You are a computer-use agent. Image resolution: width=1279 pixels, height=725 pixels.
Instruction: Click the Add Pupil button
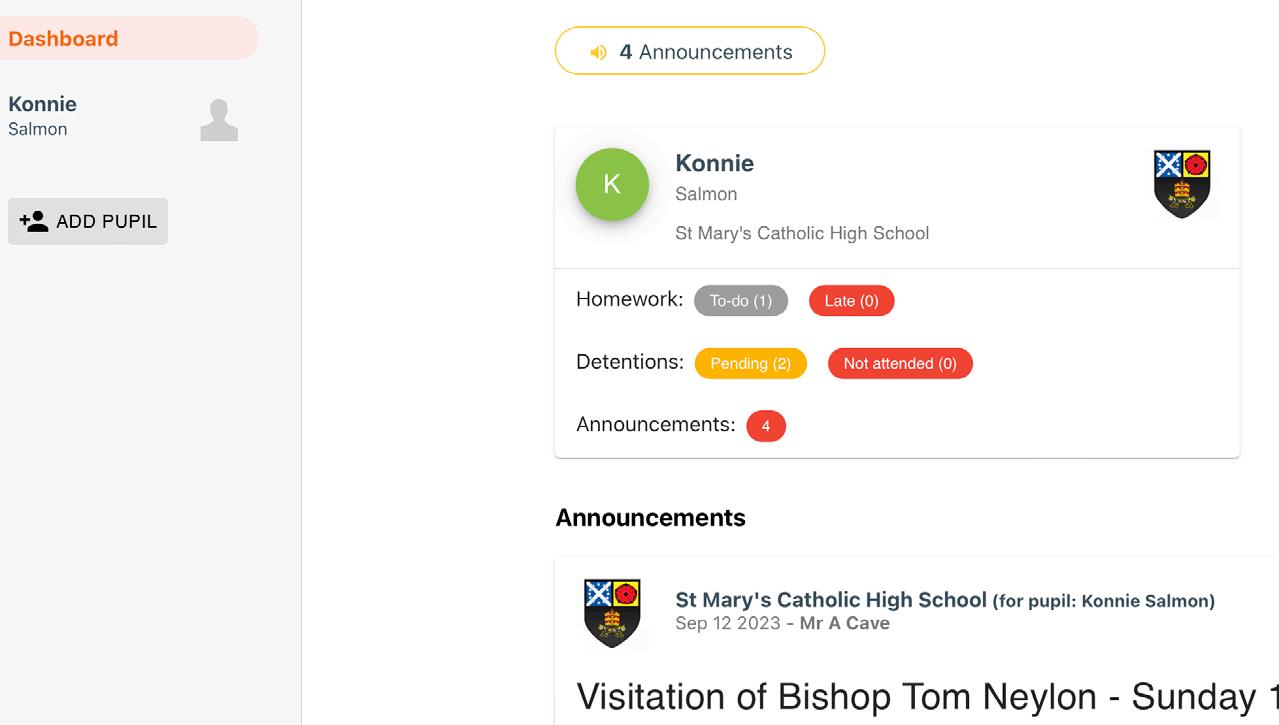click(88, 221)
